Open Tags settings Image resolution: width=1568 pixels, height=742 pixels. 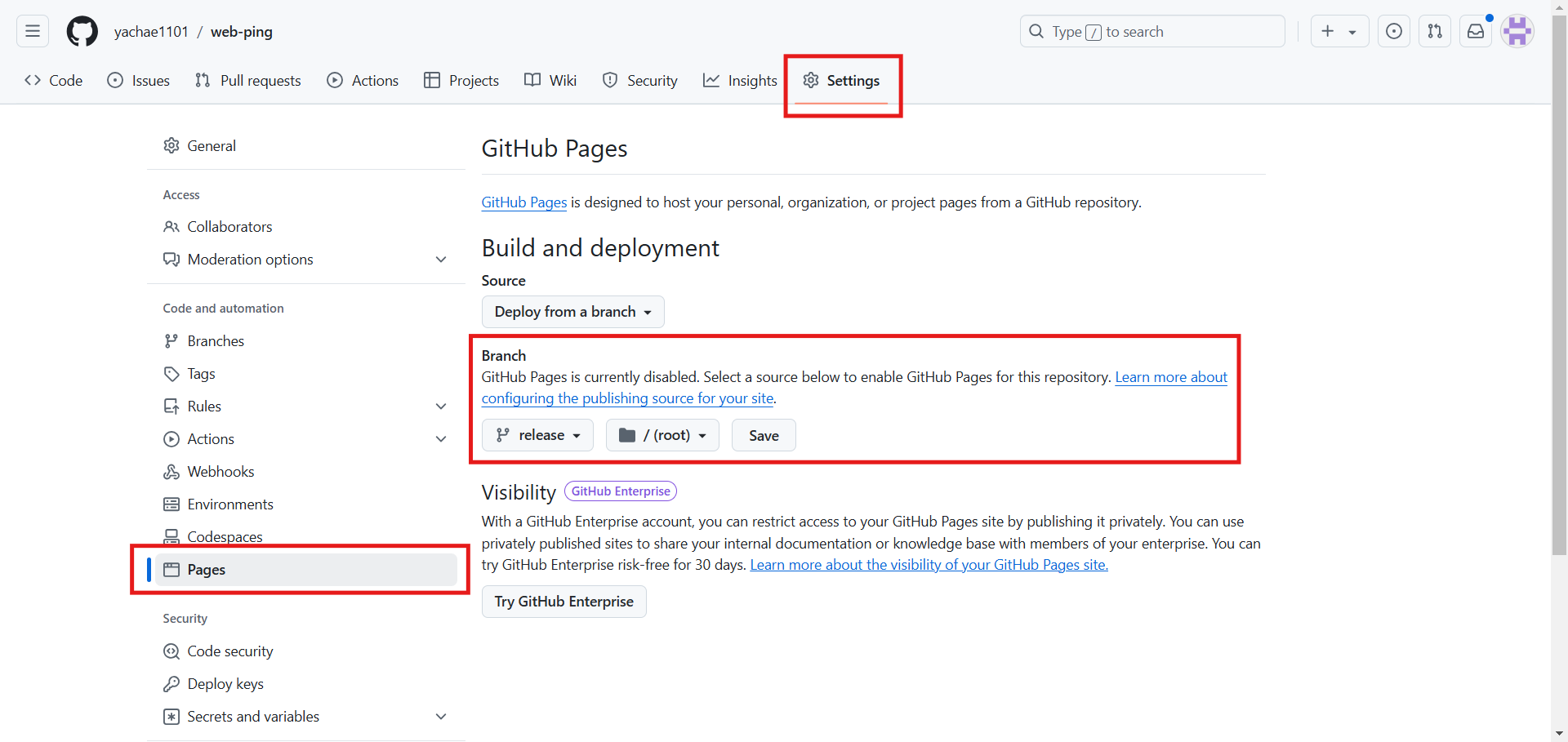coord(306,374)
